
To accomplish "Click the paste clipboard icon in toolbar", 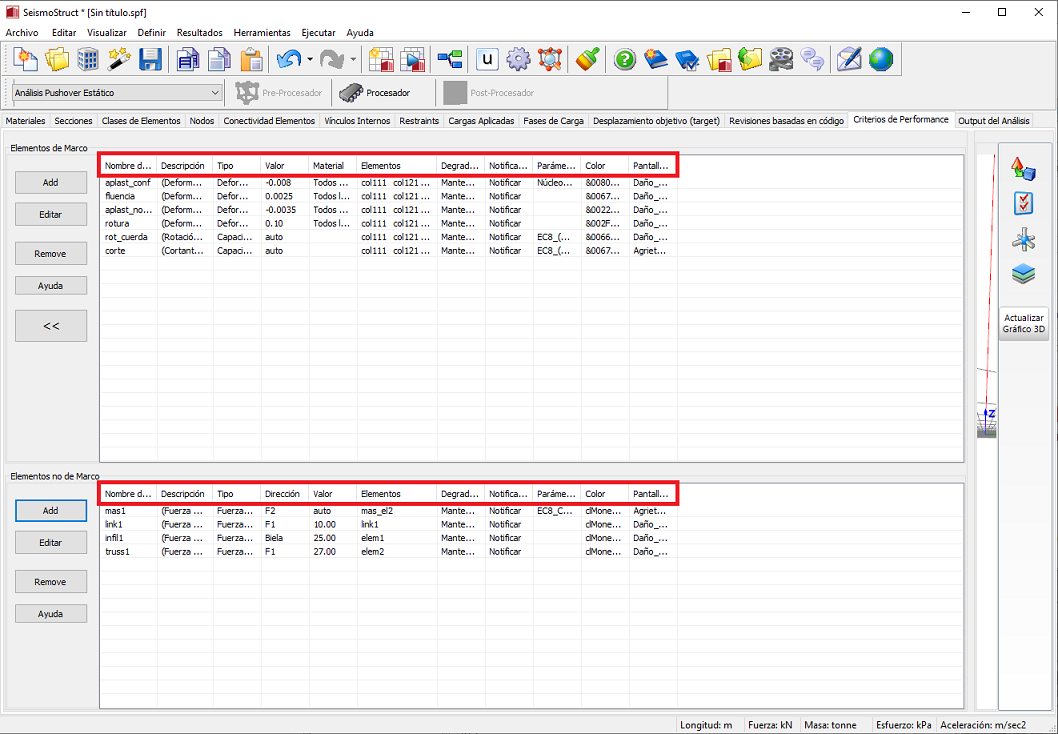I will pyautogui.click(x=251, y=60).
